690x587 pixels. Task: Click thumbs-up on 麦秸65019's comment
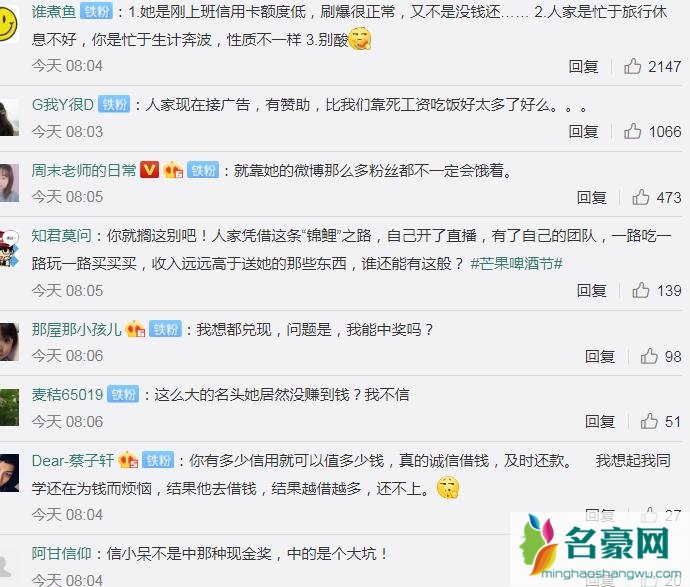pos(649,421)
